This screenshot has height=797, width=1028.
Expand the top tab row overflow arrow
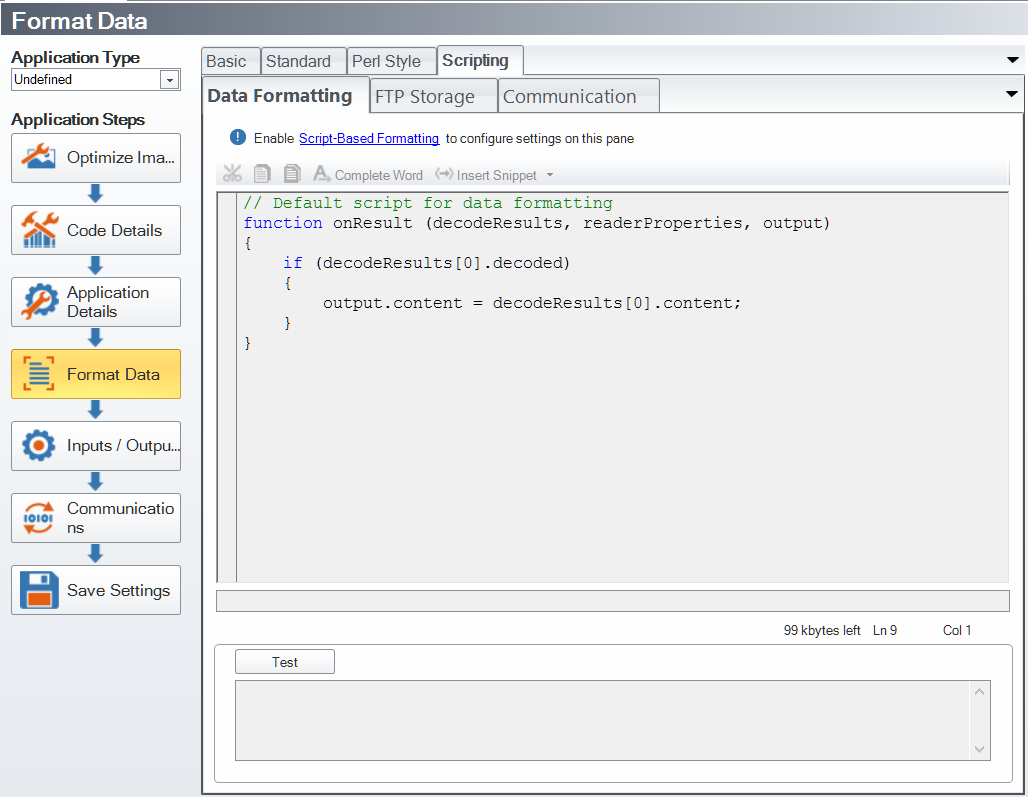pos(1012,61)
